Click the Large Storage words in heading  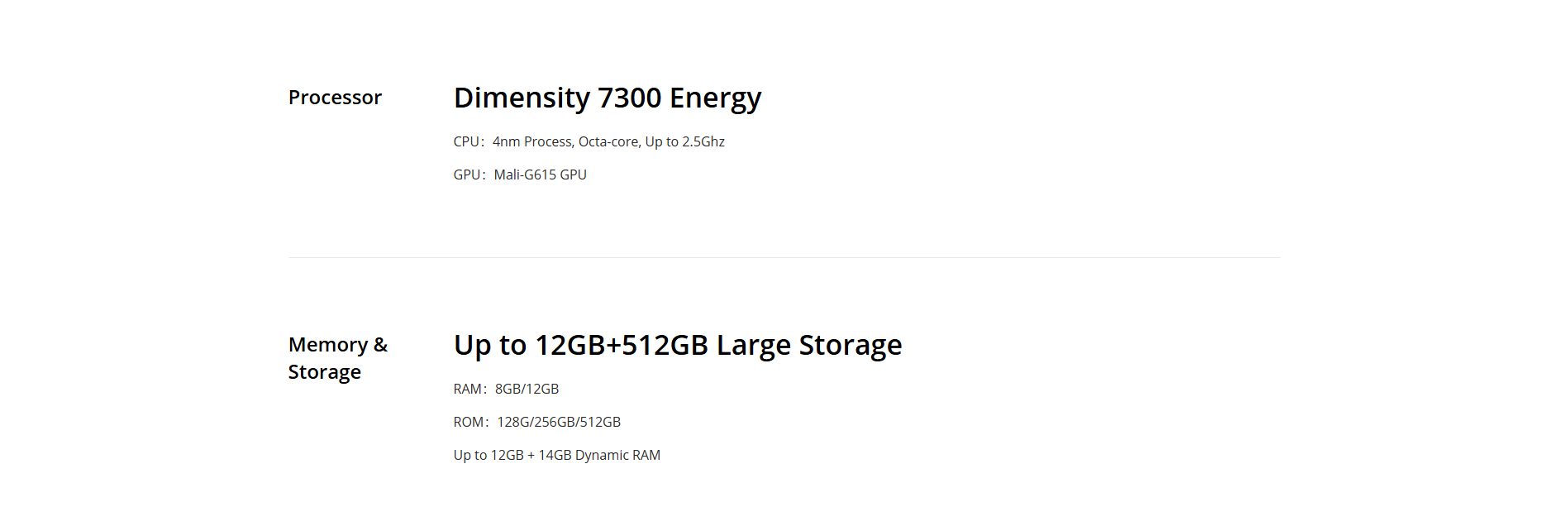(x=809, y=345)
